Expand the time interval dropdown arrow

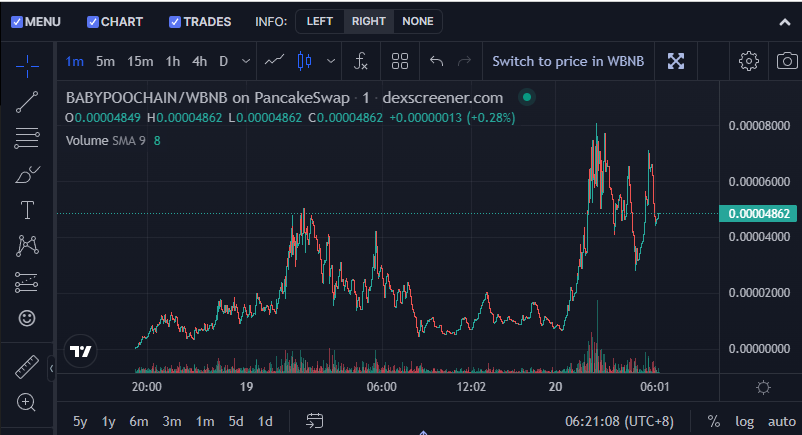[246, 61]
